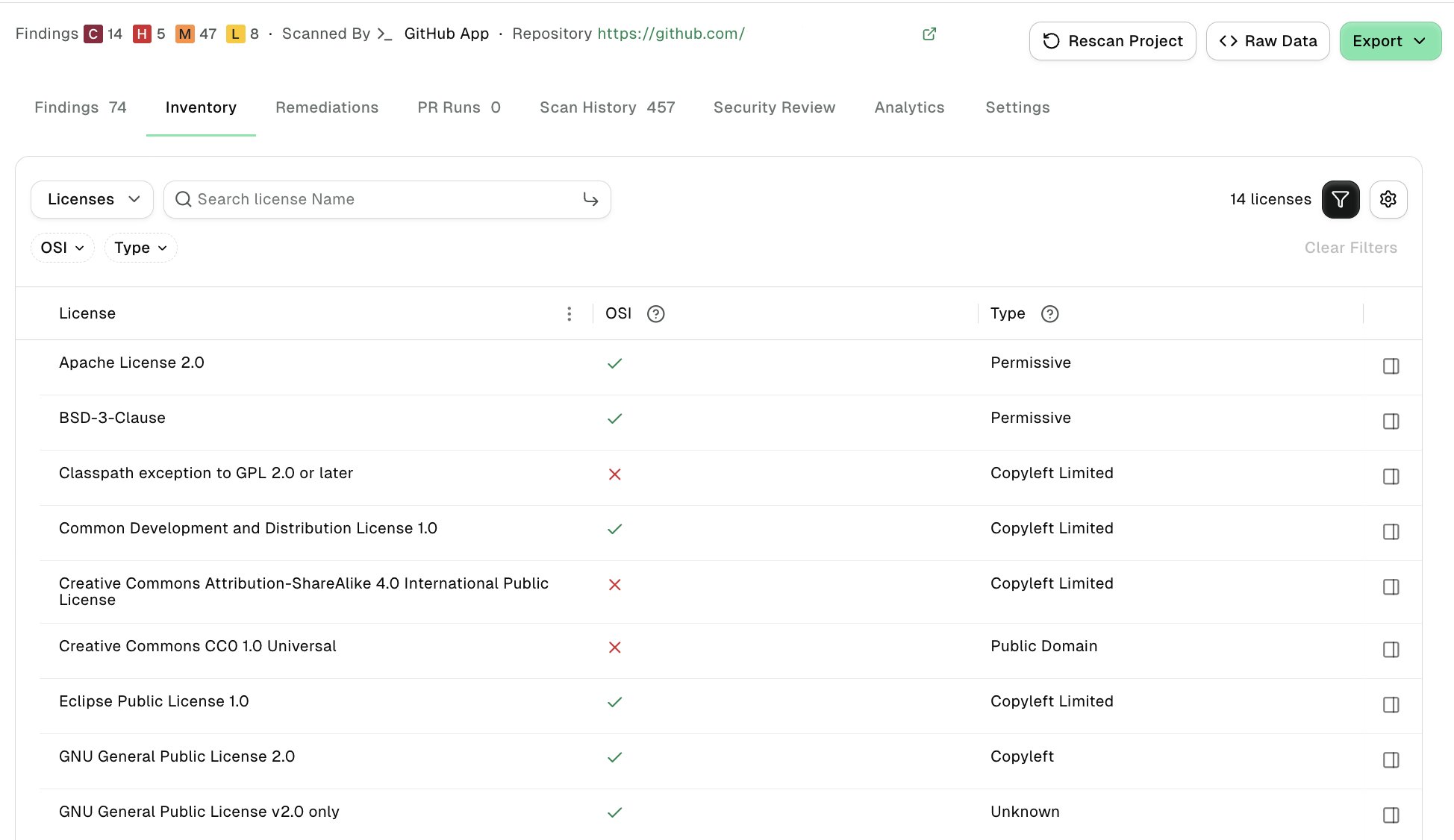Click Common Development and Distribution License 1.0
Screen dimensions: 1454x840
coord(248,528)
